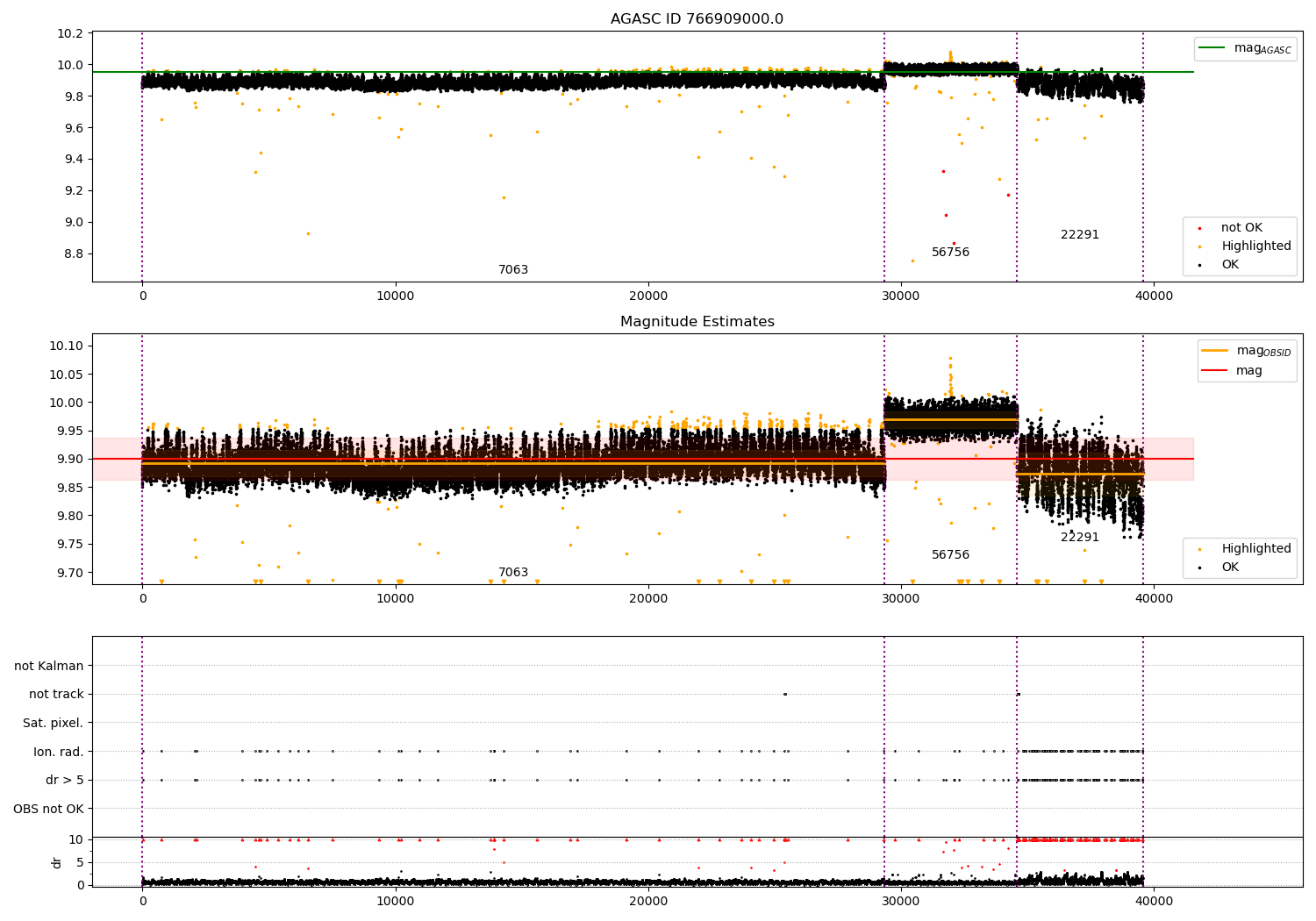The height and width of the screenshot is (921, 1316).
Task: Click the '8.8' y-tick in the top plot
Action: (x=72, y=254)
